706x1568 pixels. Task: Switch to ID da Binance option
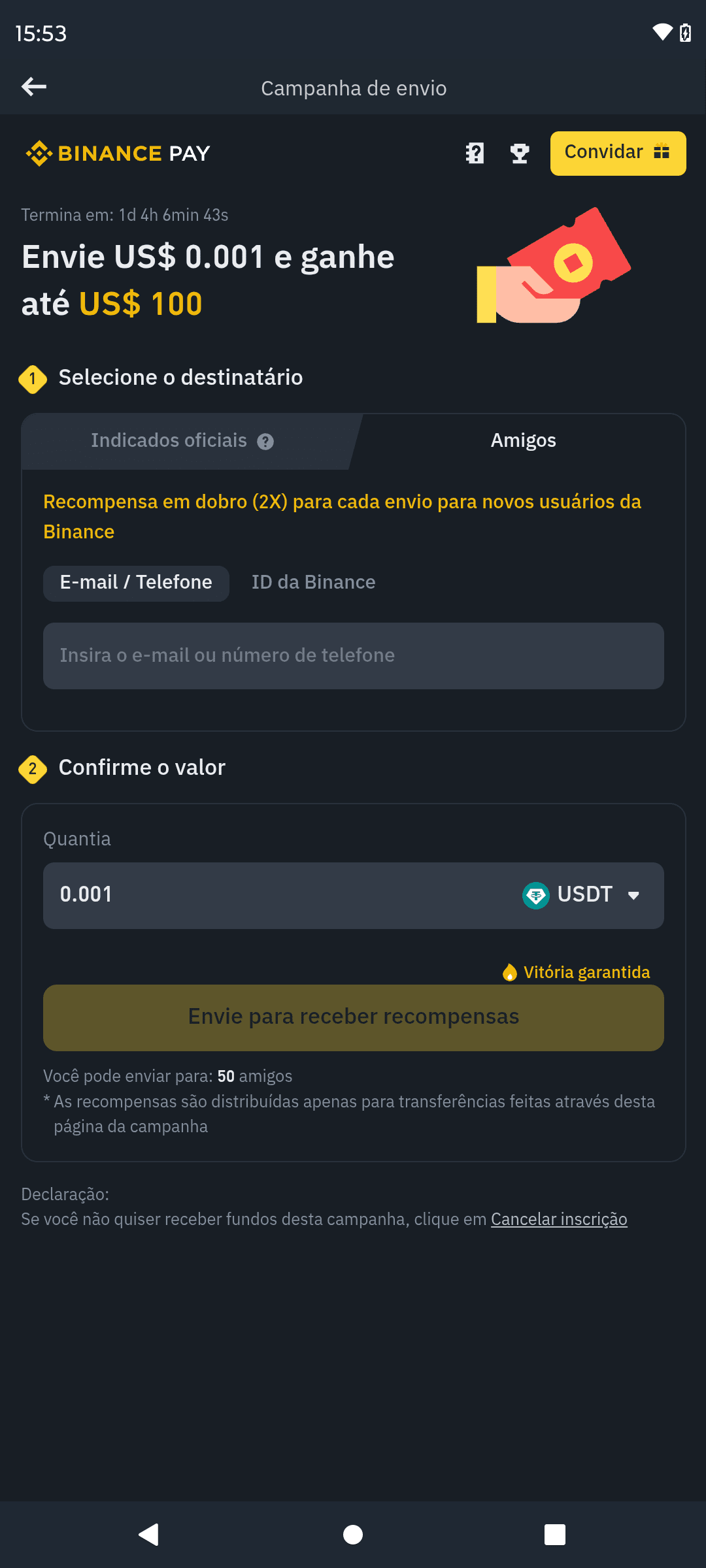point(314,583)
